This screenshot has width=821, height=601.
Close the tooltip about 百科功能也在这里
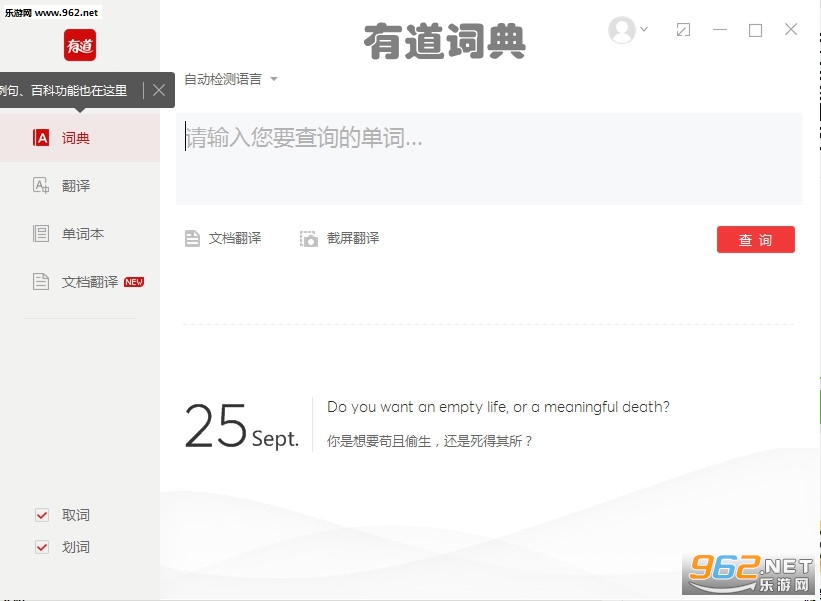coord(159,91)
